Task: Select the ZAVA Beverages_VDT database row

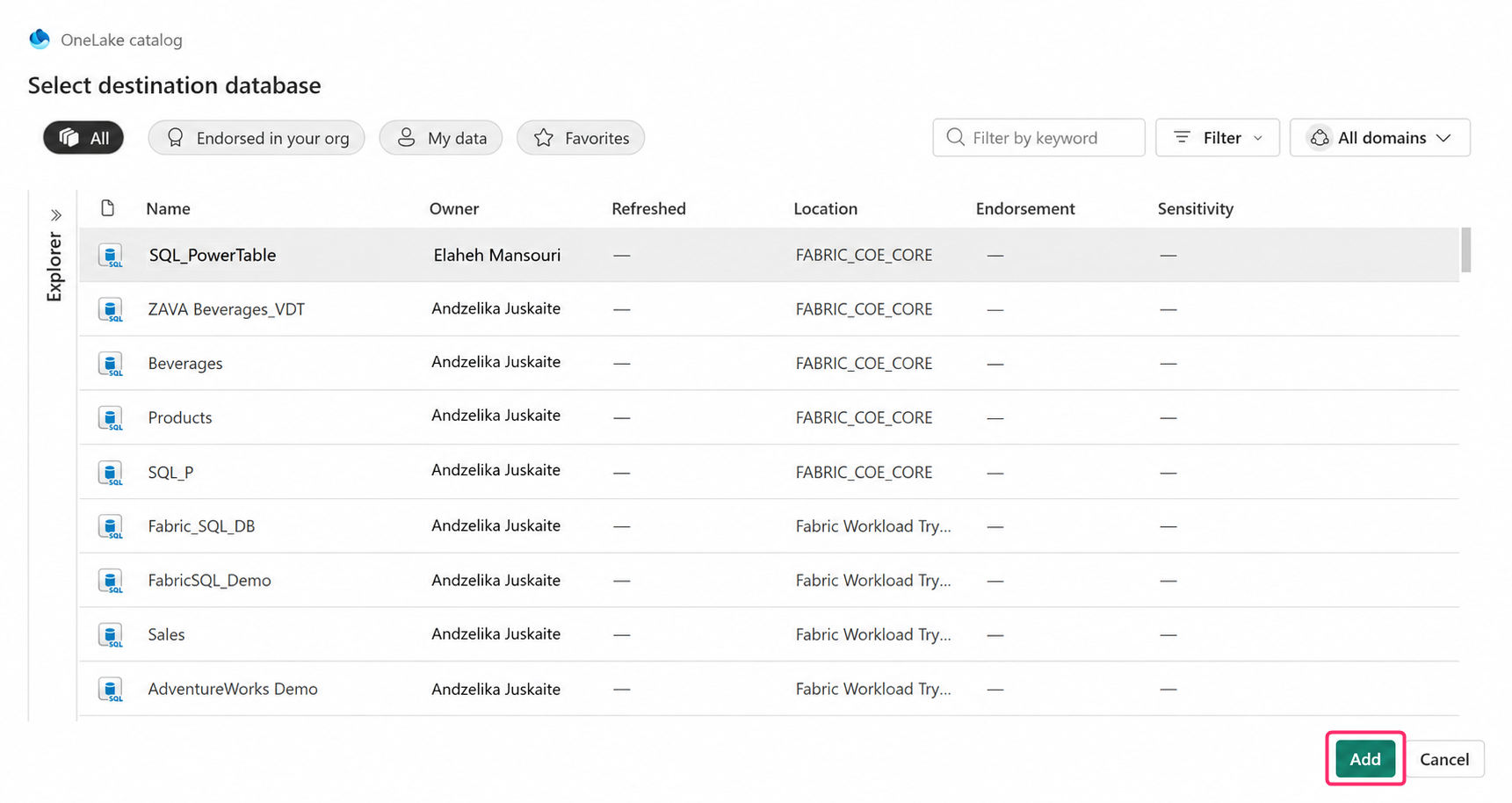Action: coord(769,309)
